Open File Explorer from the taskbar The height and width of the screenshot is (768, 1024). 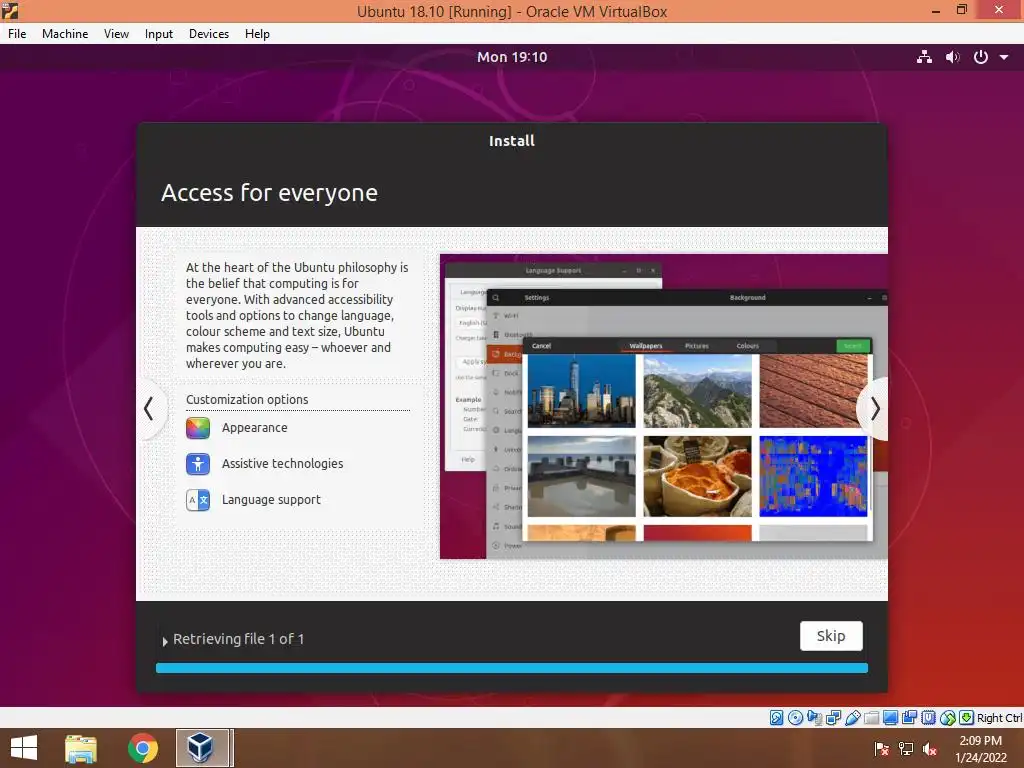[x=81, y=748]
